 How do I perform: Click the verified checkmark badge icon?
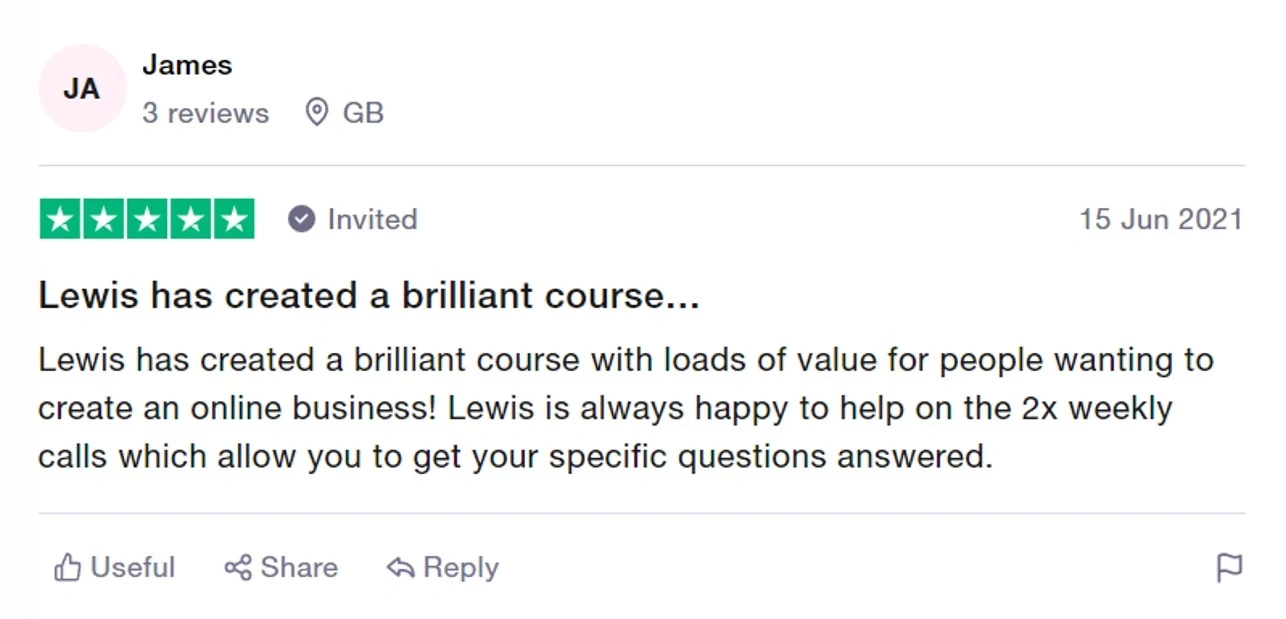[x=301, y=219]
